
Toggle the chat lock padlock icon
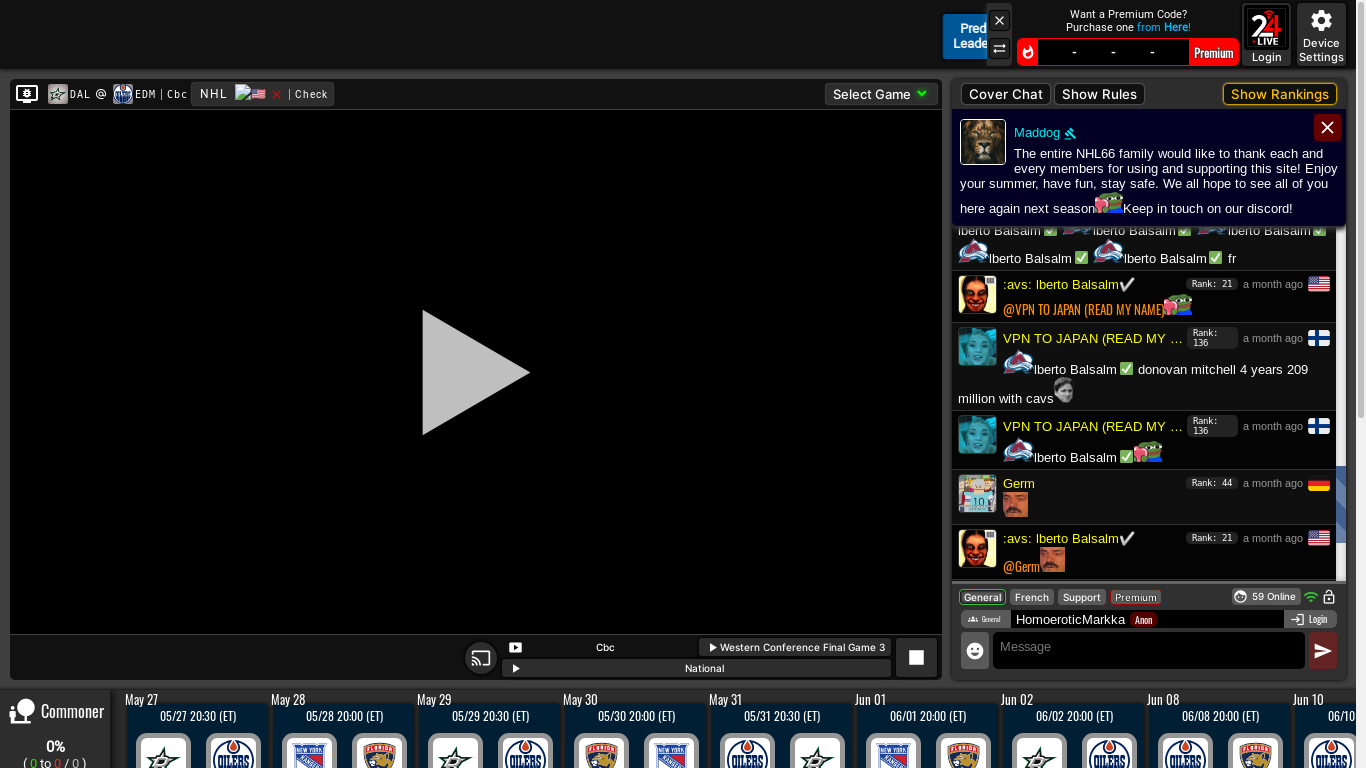1329,597
